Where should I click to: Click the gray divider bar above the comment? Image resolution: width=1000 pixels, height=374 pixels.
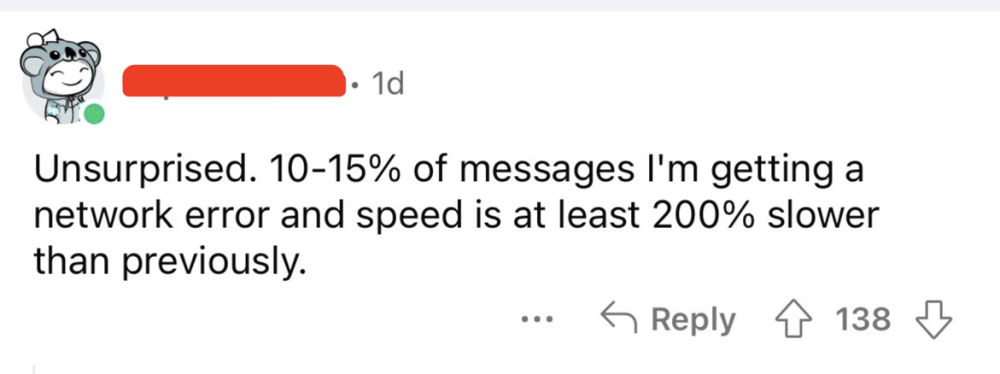pos(500,5)
